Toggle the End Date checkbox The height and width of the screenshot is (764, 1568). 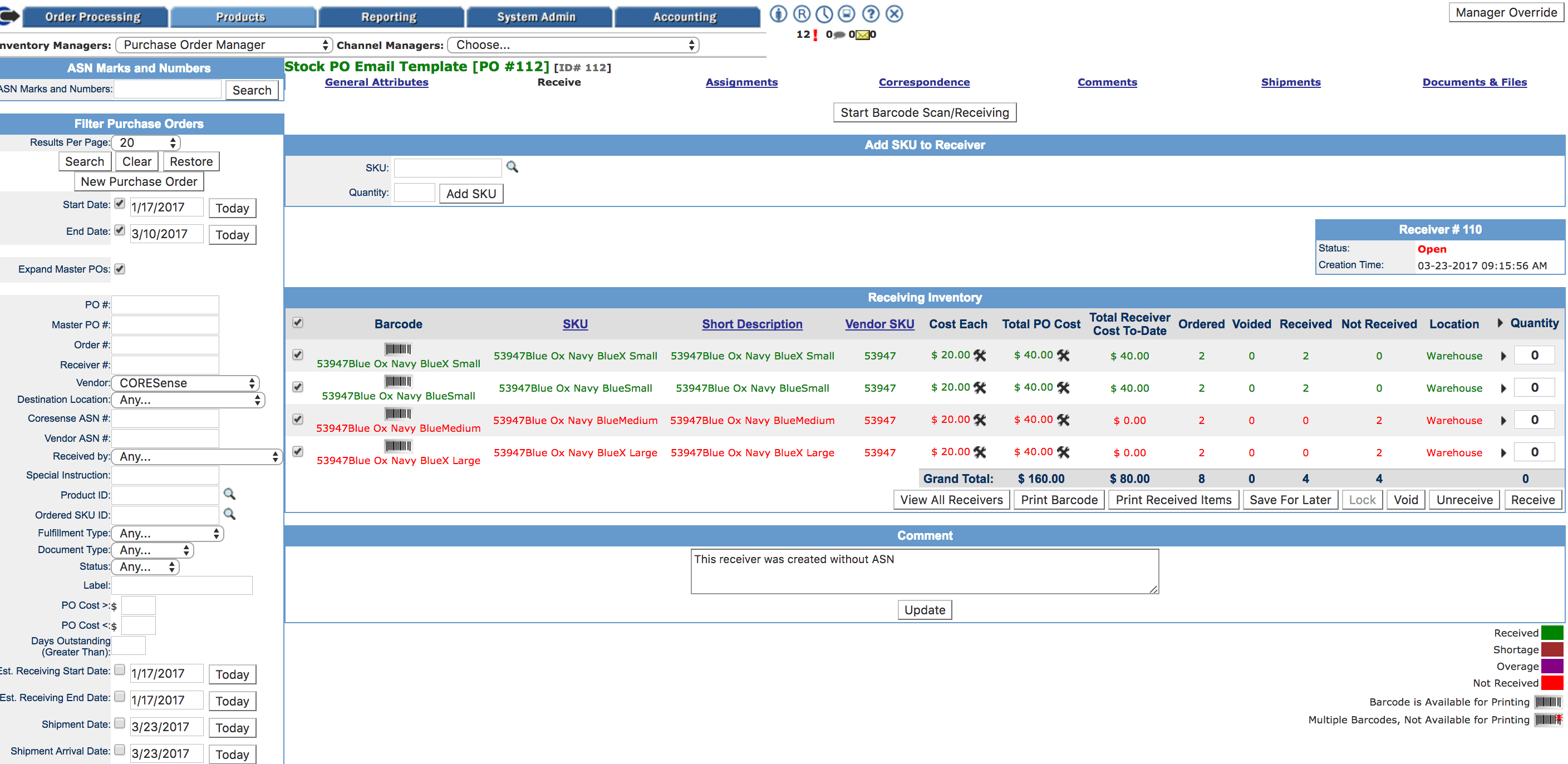tap(120, 230)
